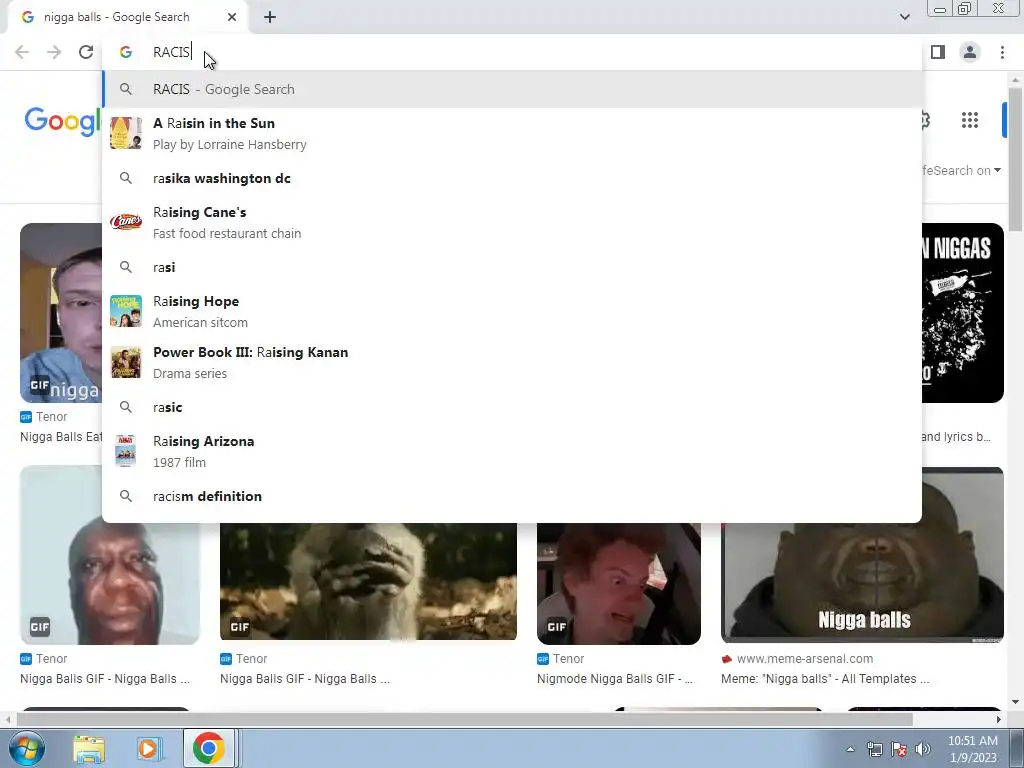This screenshot has height=768, width=1024.
Task: Open the volume speaker tray icon
Action: (922, 749)
